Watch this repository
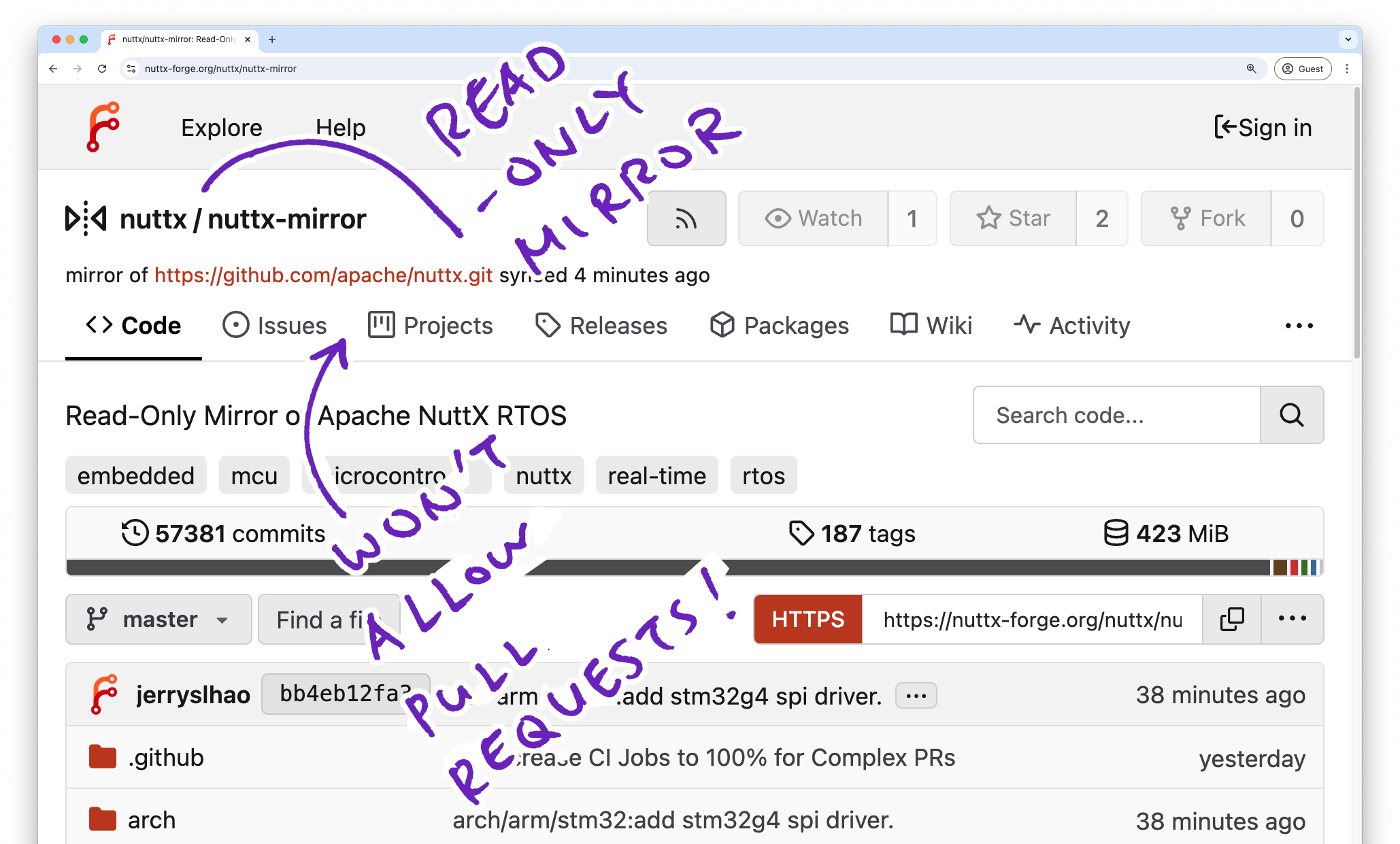Screen dimensions: 1400x844 tap(813, 218)
